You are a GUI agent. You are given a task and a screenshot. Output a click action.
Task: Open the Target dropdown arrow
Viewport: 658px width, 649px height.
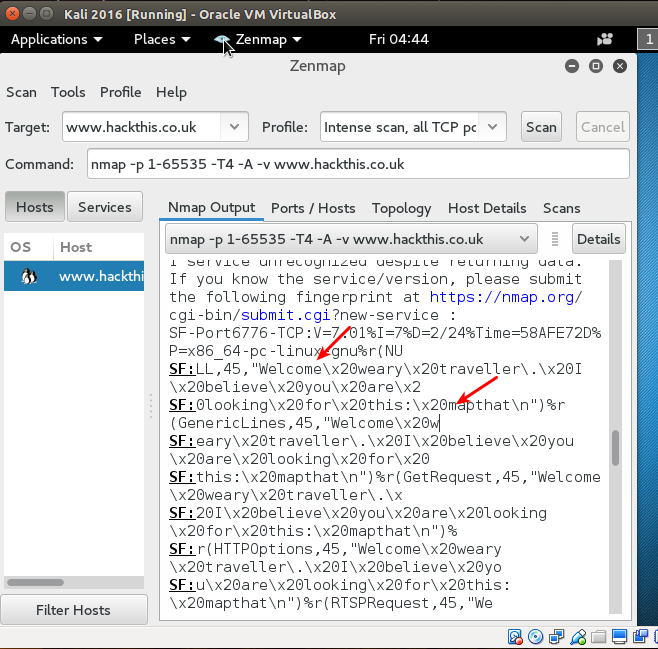(x=235, y=127)
